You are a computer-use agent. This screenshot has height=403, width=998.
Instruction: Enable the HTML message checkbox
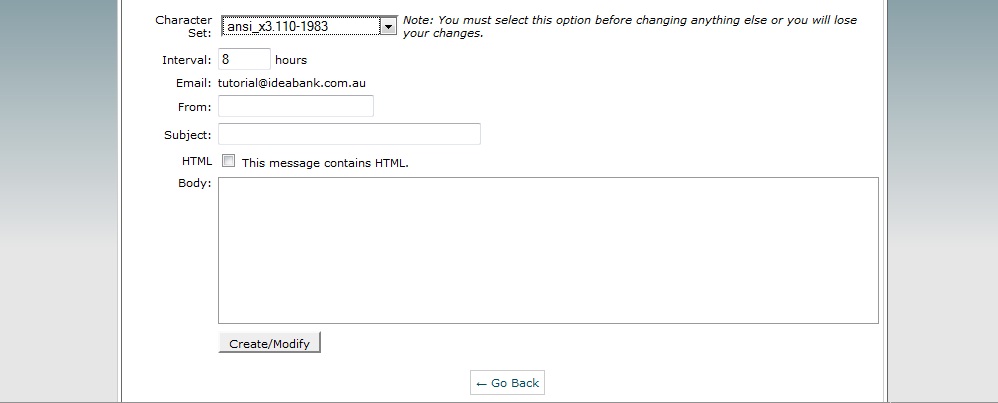[229, 161]
